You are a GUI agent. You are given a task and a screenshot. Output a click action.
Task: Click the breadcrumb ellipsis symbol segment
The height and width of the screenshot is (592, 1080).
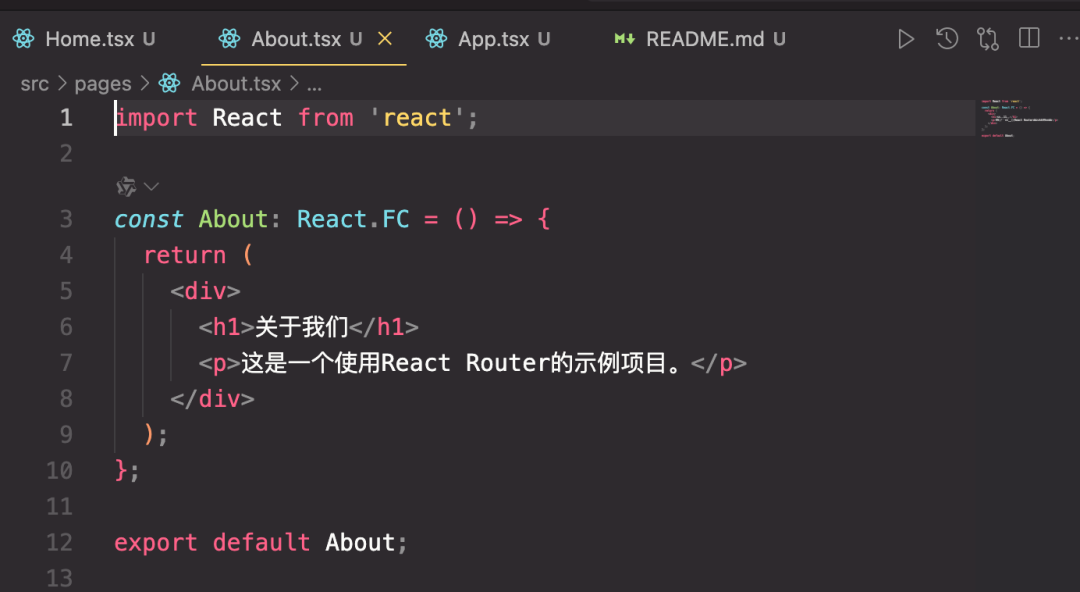tap(314, 85)
